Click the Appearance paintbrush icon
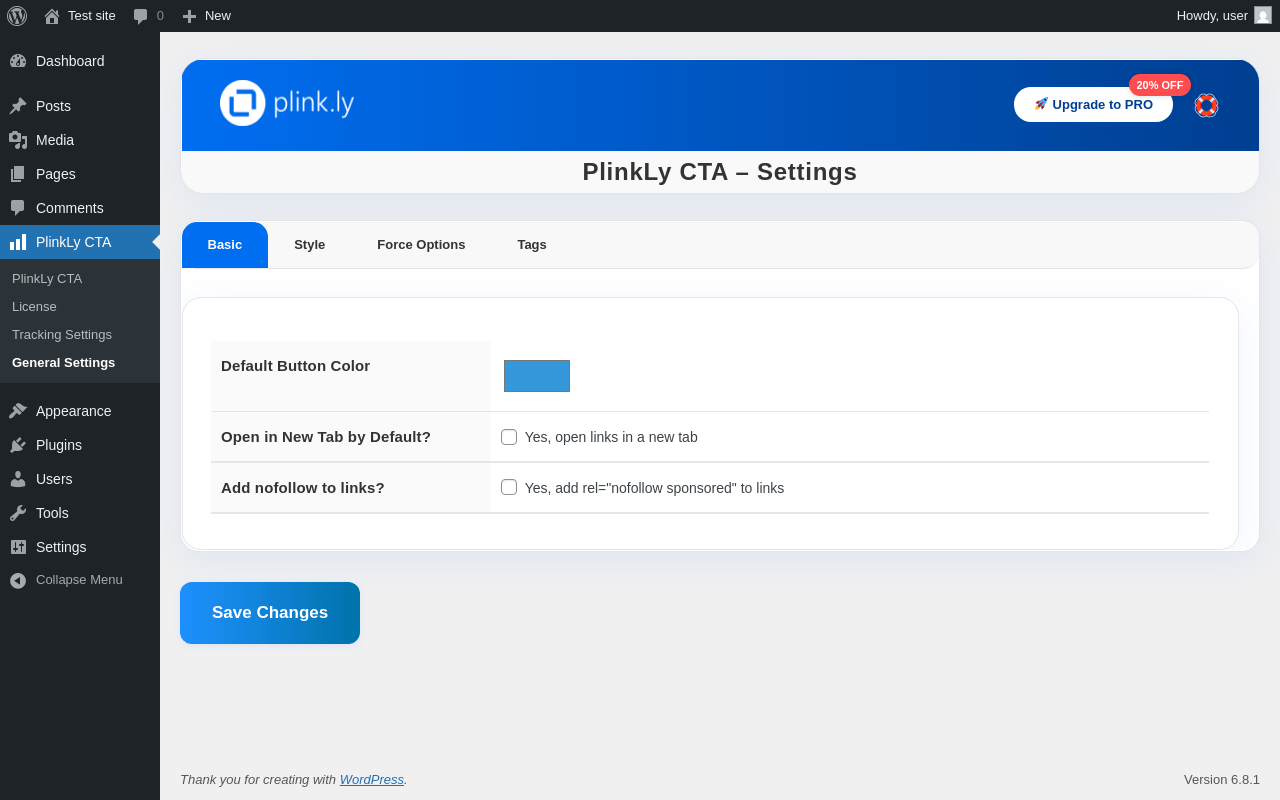Viewport: 1280px width, 800px height. pos(18,411)
